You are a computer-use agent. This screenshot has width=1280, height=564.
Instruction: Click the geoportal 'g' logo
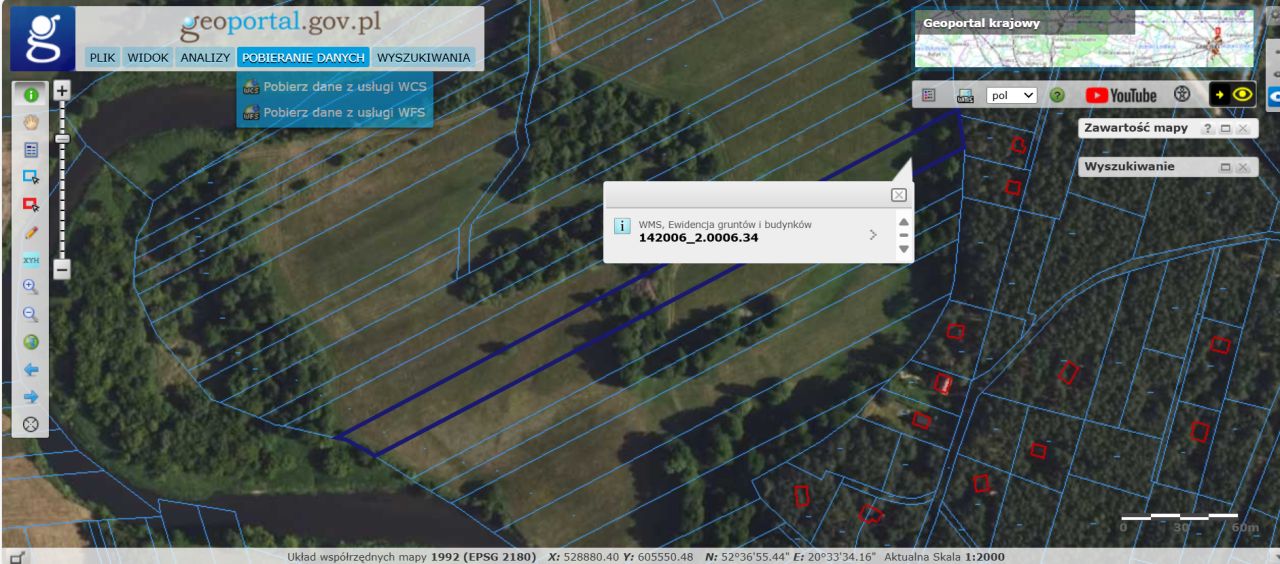click(42, 39)
